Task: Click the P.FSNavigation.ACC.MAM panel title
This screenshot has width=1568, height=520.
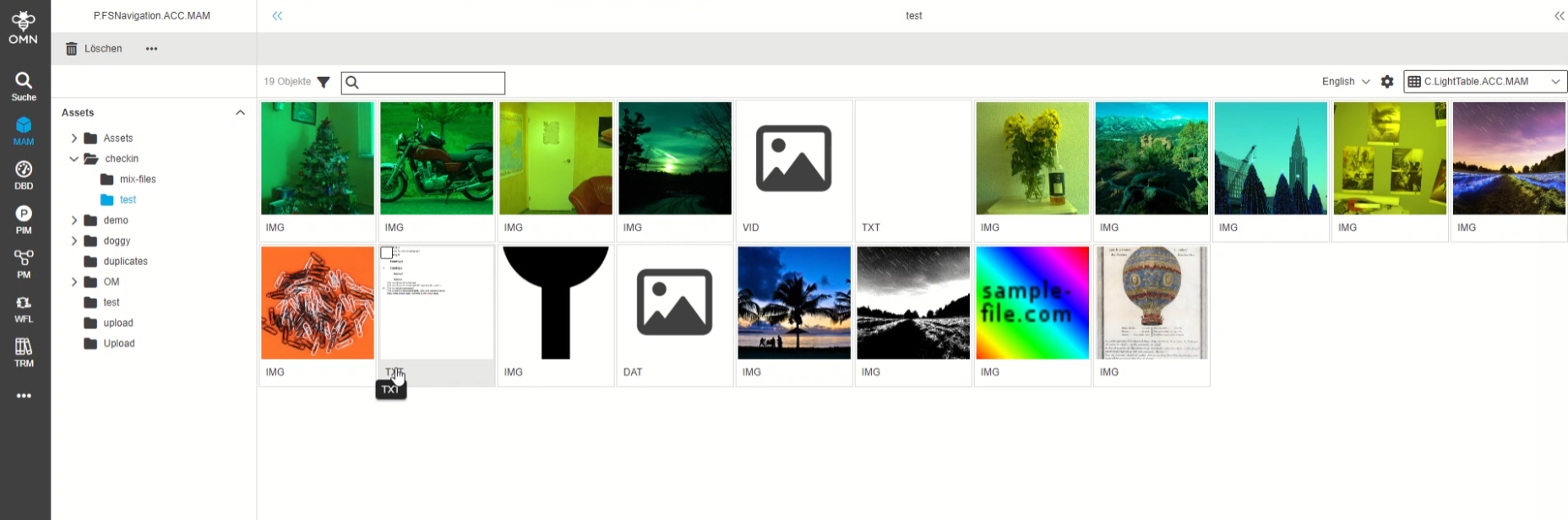Action: click(152, 16)
